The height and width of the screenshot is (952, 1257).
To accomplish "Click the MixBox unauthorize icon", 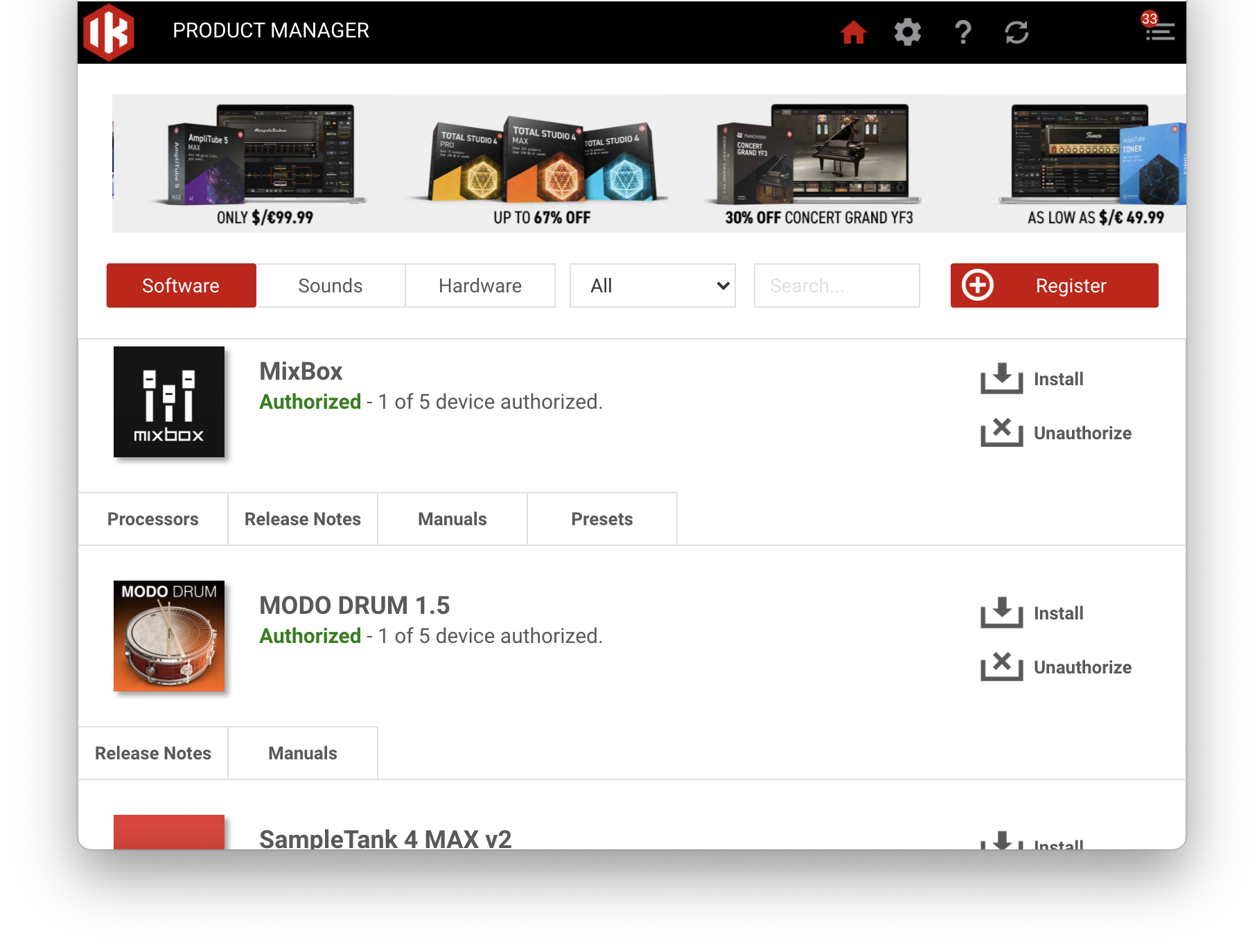I will (1001, 432).
